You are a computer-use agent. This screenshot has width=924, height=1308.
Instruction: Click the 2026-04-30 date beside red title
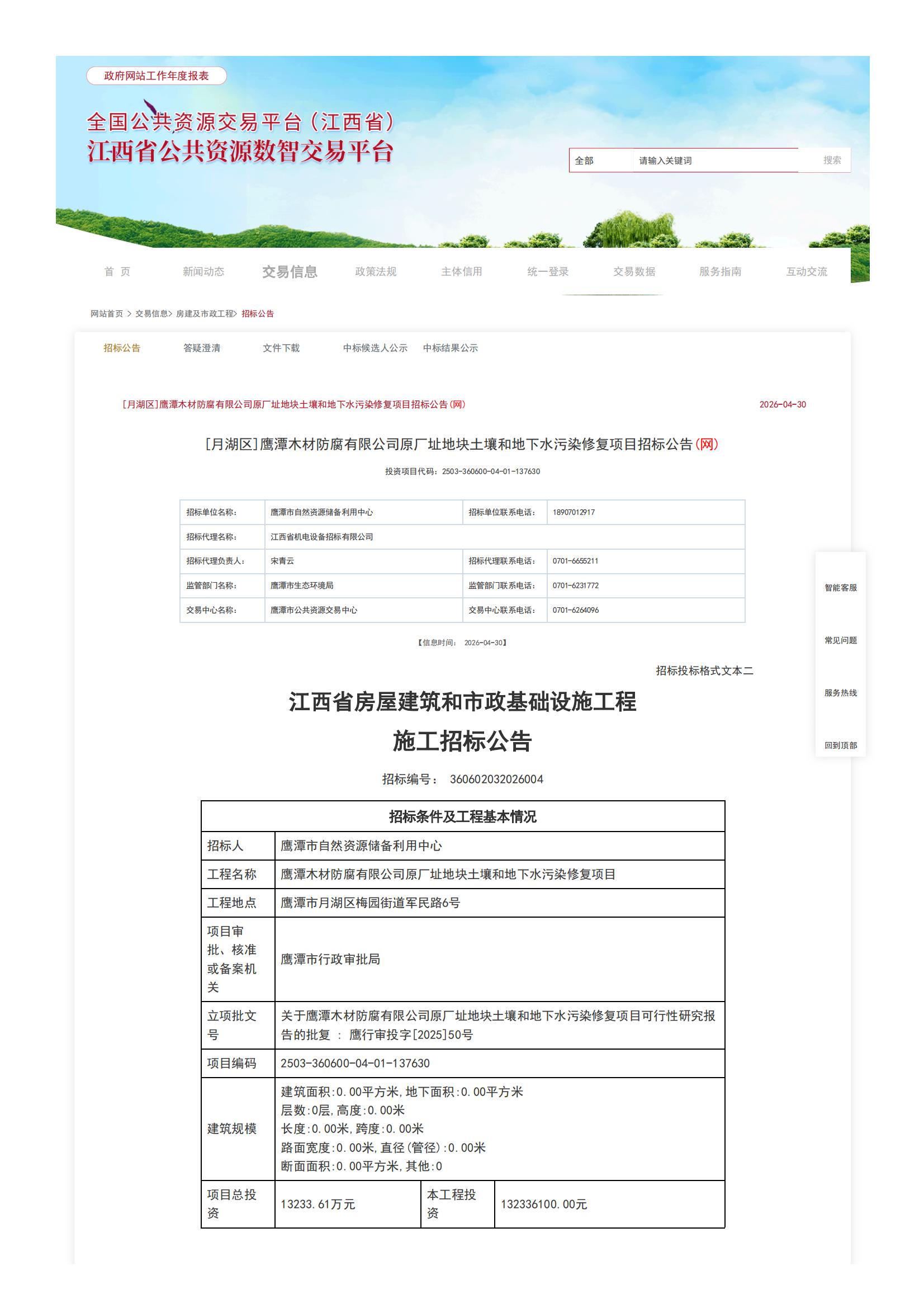[x=782, y=404]
